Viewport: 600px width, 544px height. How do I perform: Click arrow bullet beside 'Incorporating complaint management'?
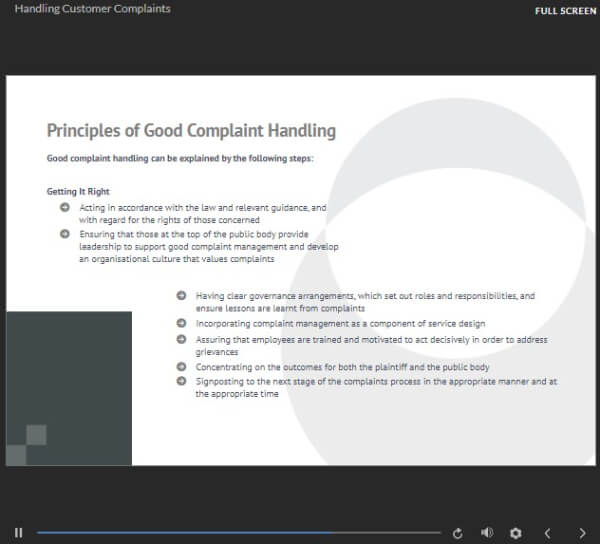(x=181, y=323)
